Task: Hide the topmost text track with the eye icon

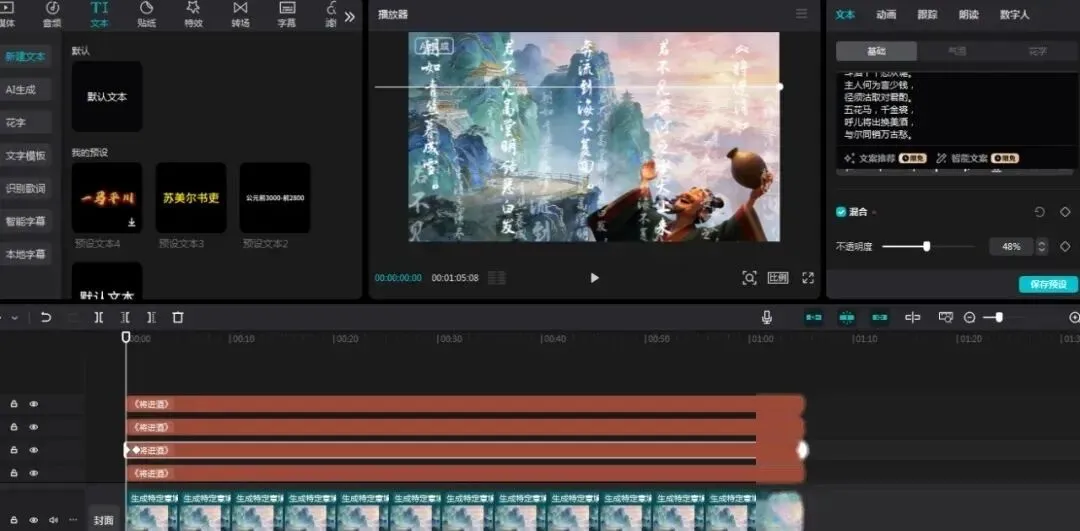Action: pyautogui.click(x=33, y=404)
